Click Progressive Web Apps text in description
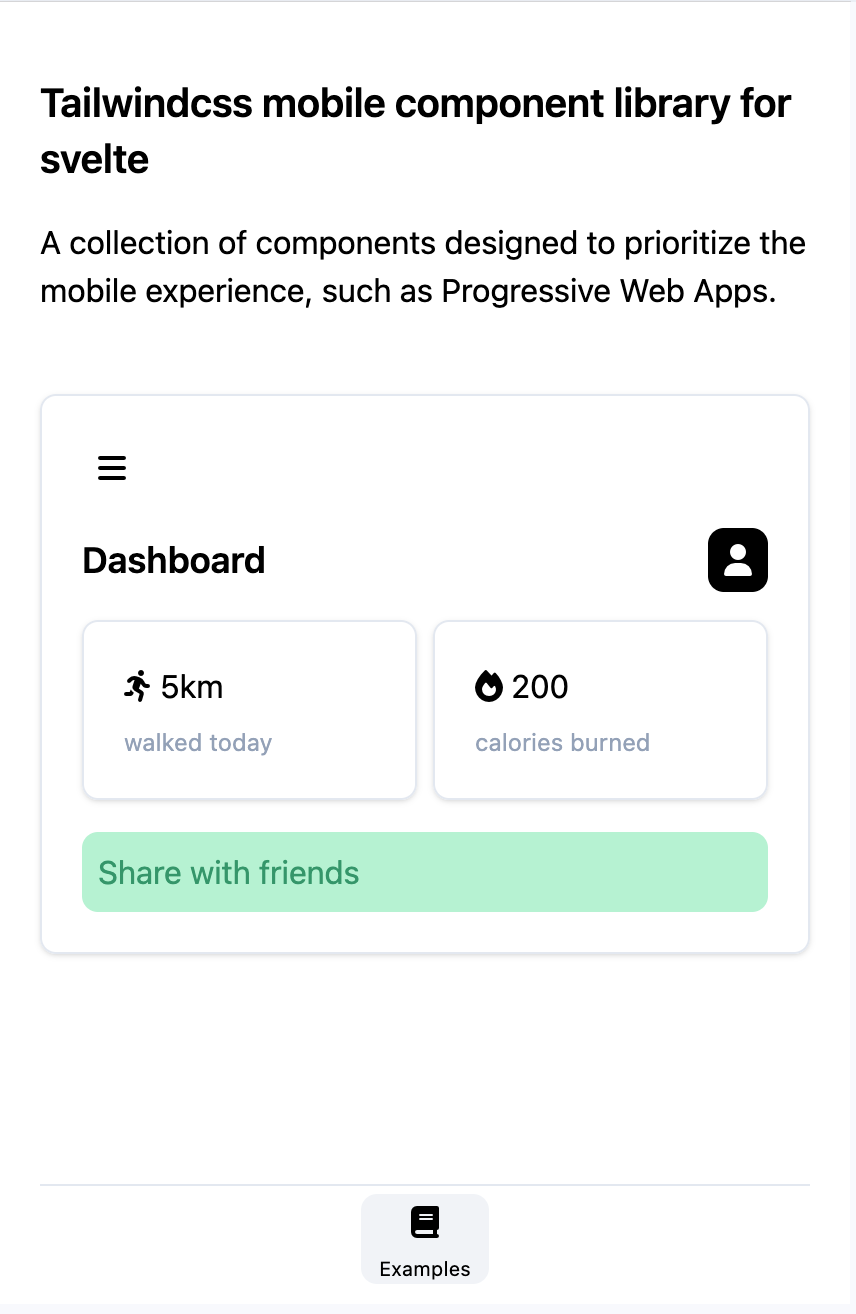 [x=608, y=292]
